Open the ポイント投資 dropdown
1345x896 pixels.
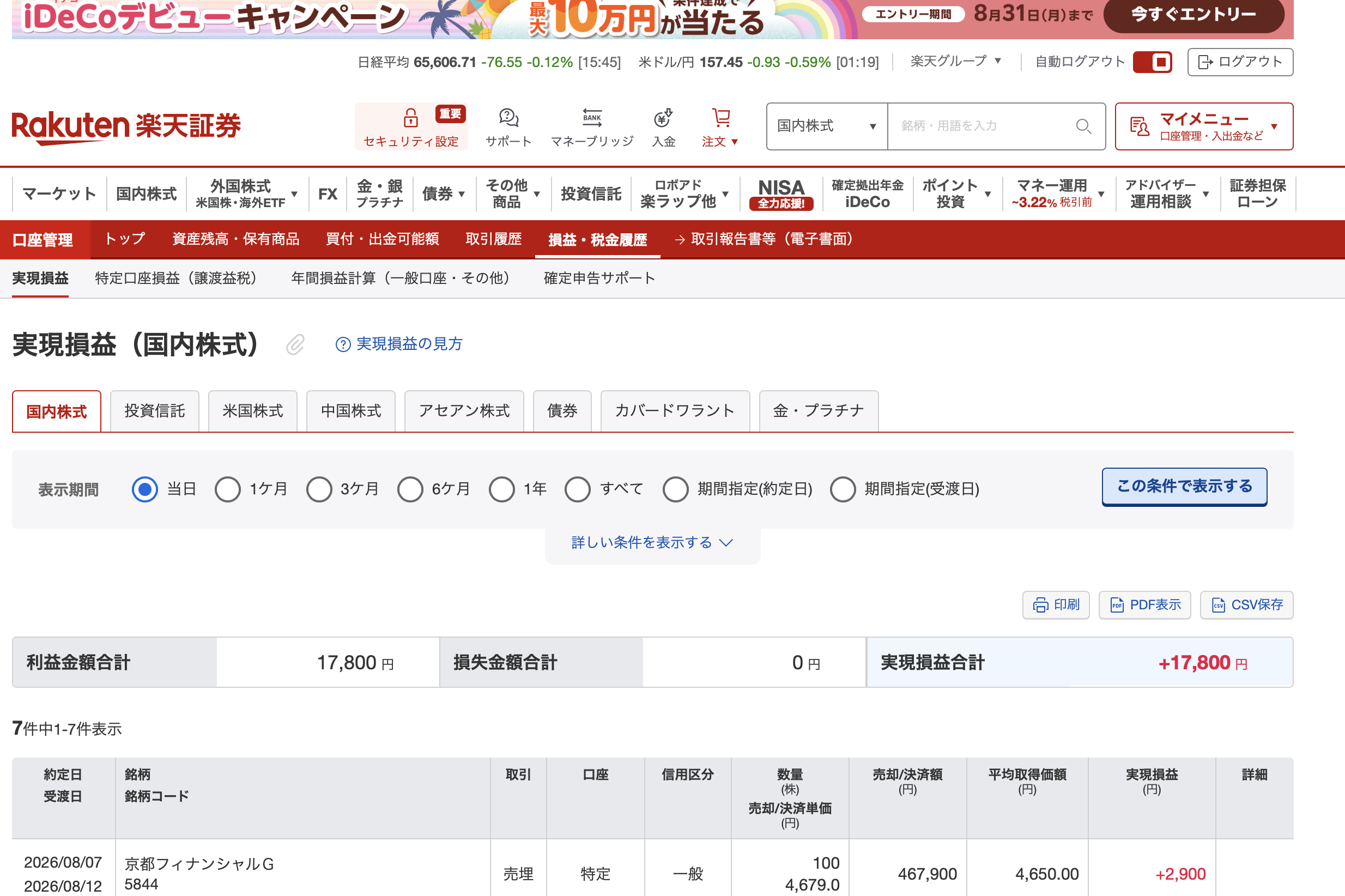(x=956, y=193)
